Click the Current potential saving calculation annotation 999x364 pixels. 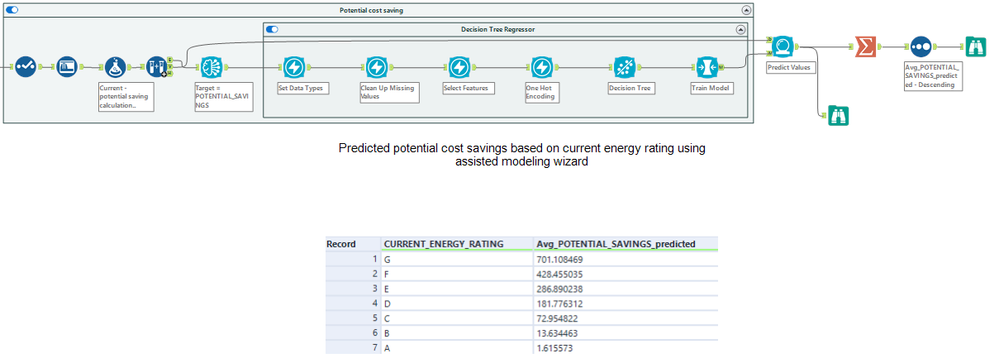[x=126, y=96]
